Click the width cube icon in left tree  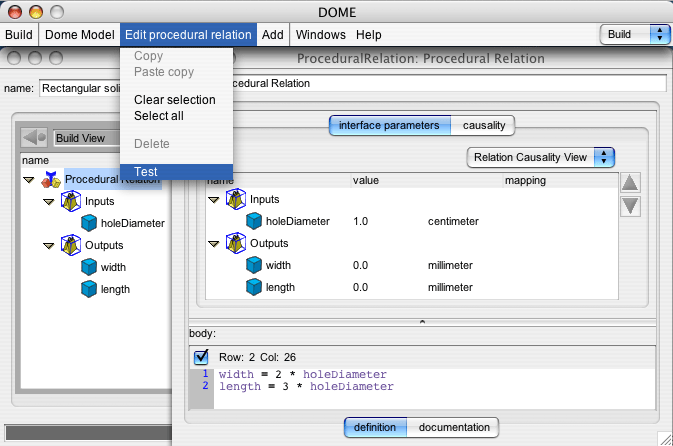coord(89,267)
